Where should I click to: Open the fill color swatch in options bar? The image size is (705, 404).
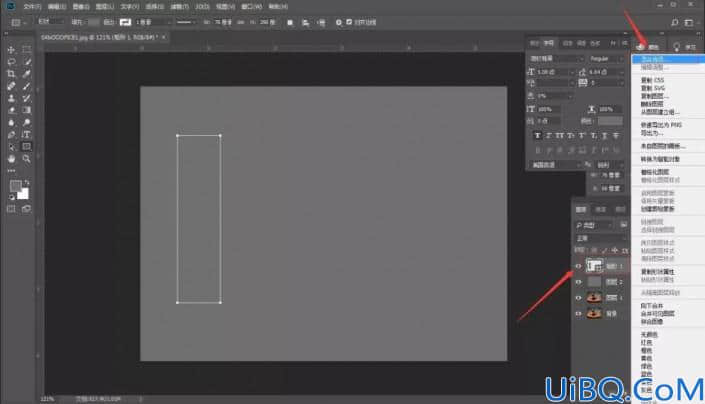(93, 22)
